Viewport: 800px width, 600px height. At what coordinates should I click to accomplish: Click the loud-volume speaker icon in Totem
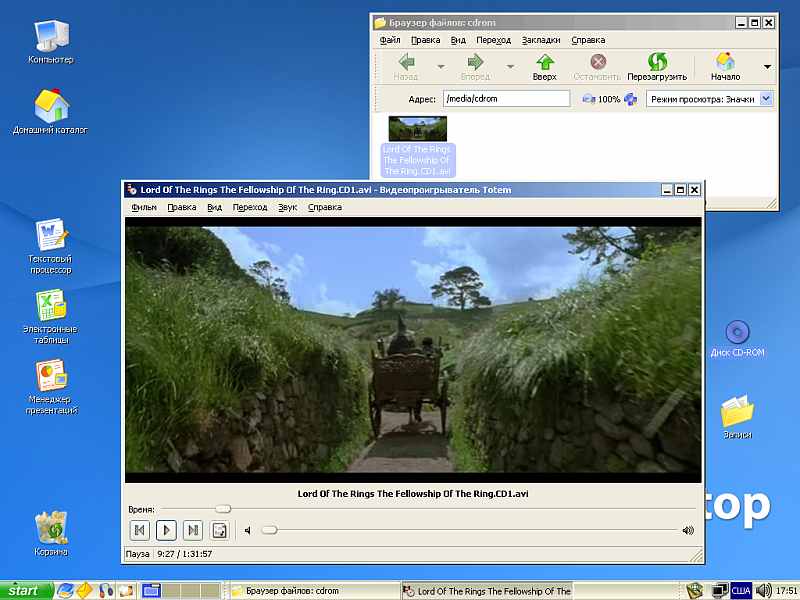[688, 531]
